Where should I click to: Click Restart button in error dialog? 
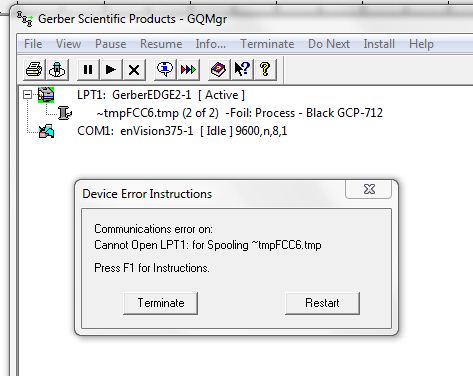click(x=322, y=303)
